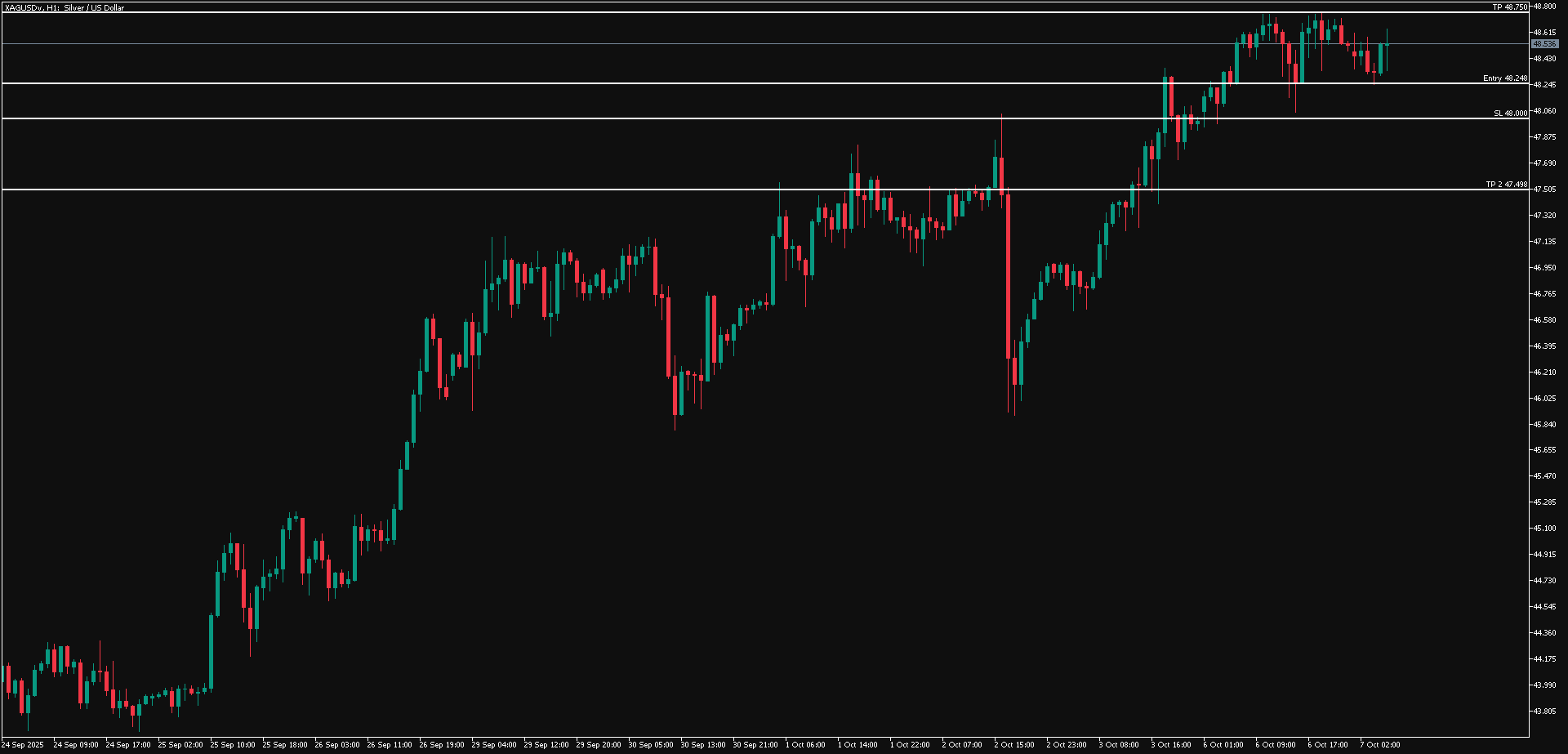Click the 24 Sep 2025 date label

coord(24,745)
